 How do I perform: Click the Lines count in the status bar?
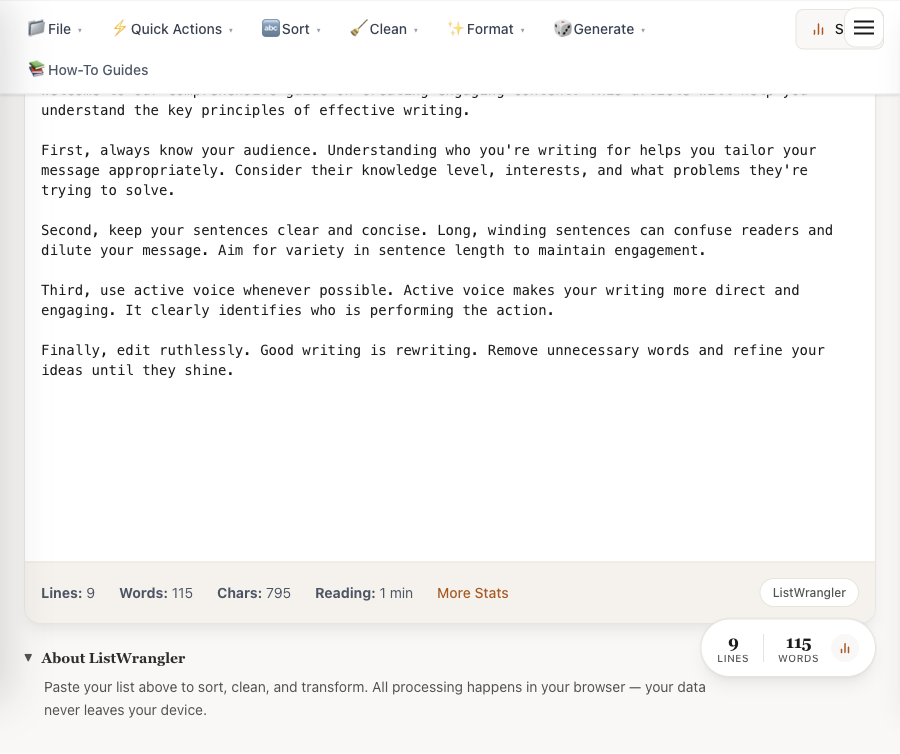68,593
